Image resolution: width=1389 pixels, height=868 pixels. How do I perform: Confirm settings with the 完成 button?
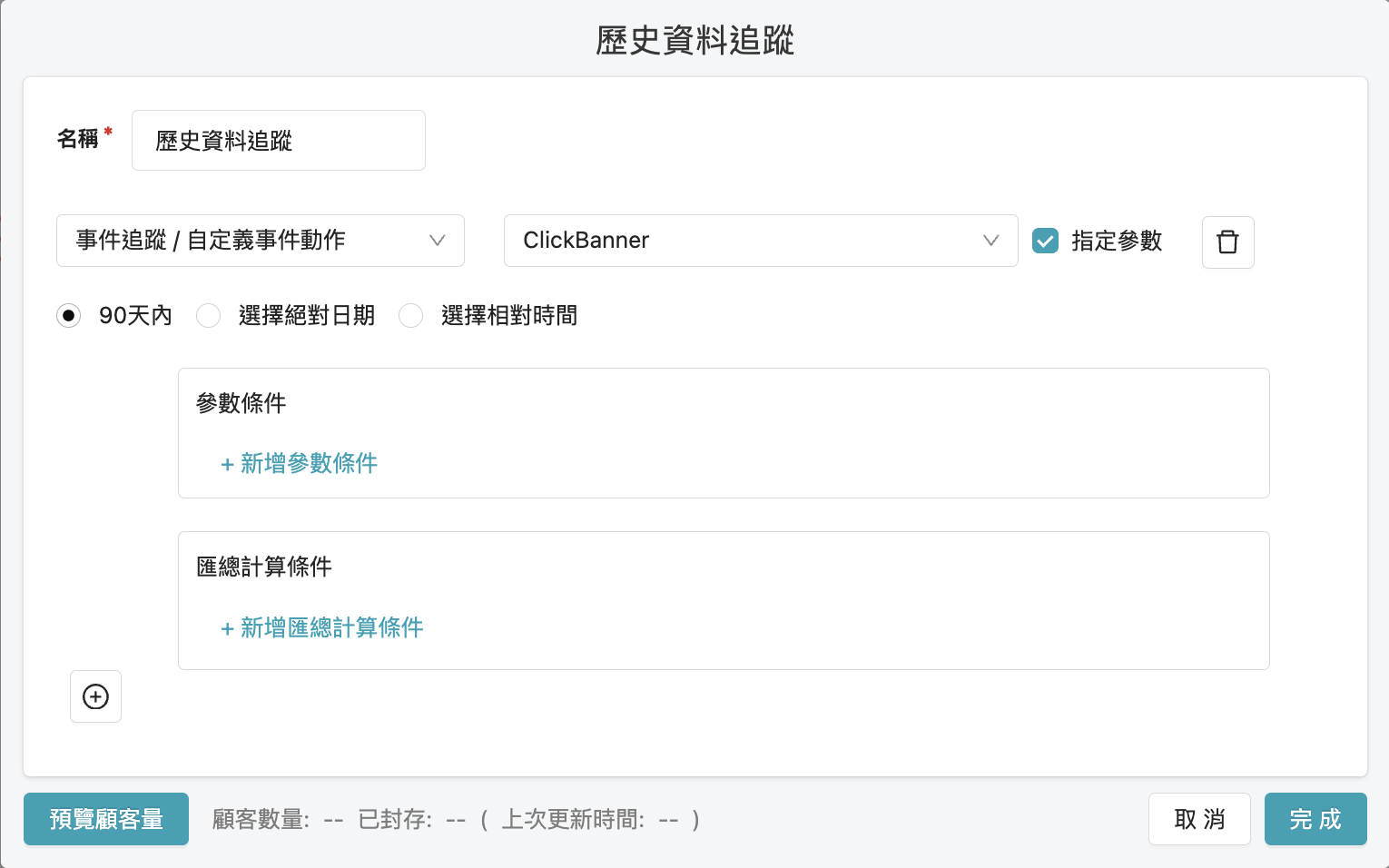(x=1315, y=819)
